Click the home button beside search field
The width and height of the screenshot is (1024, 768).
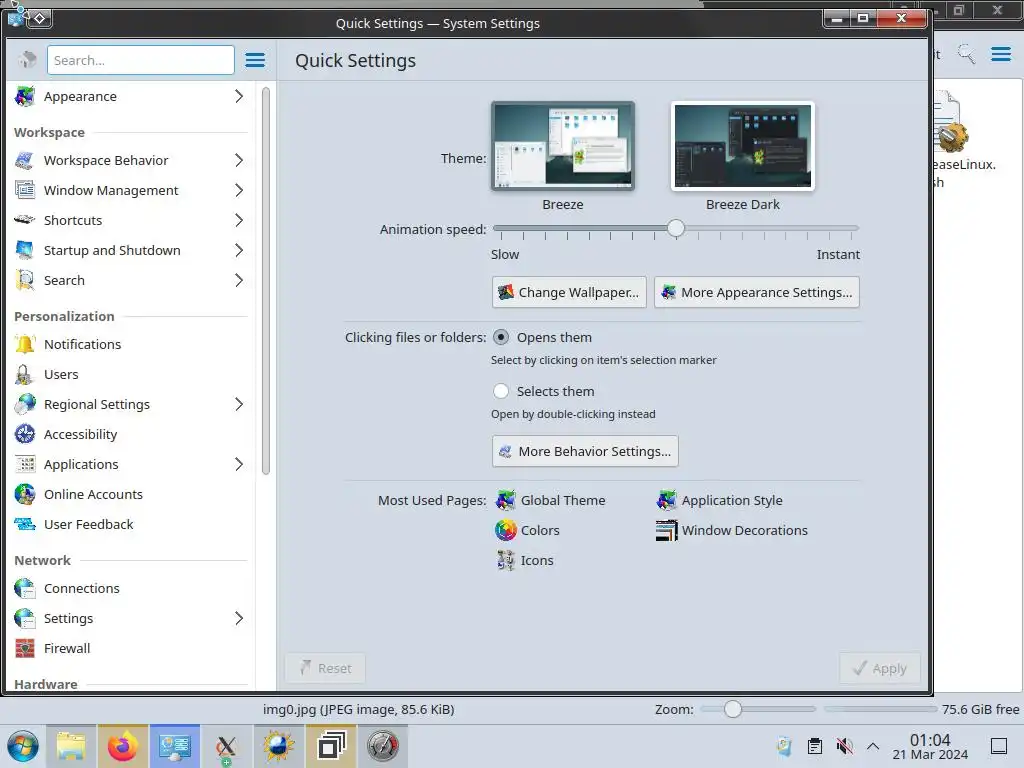pyautogui.click(x=27, y=60)
